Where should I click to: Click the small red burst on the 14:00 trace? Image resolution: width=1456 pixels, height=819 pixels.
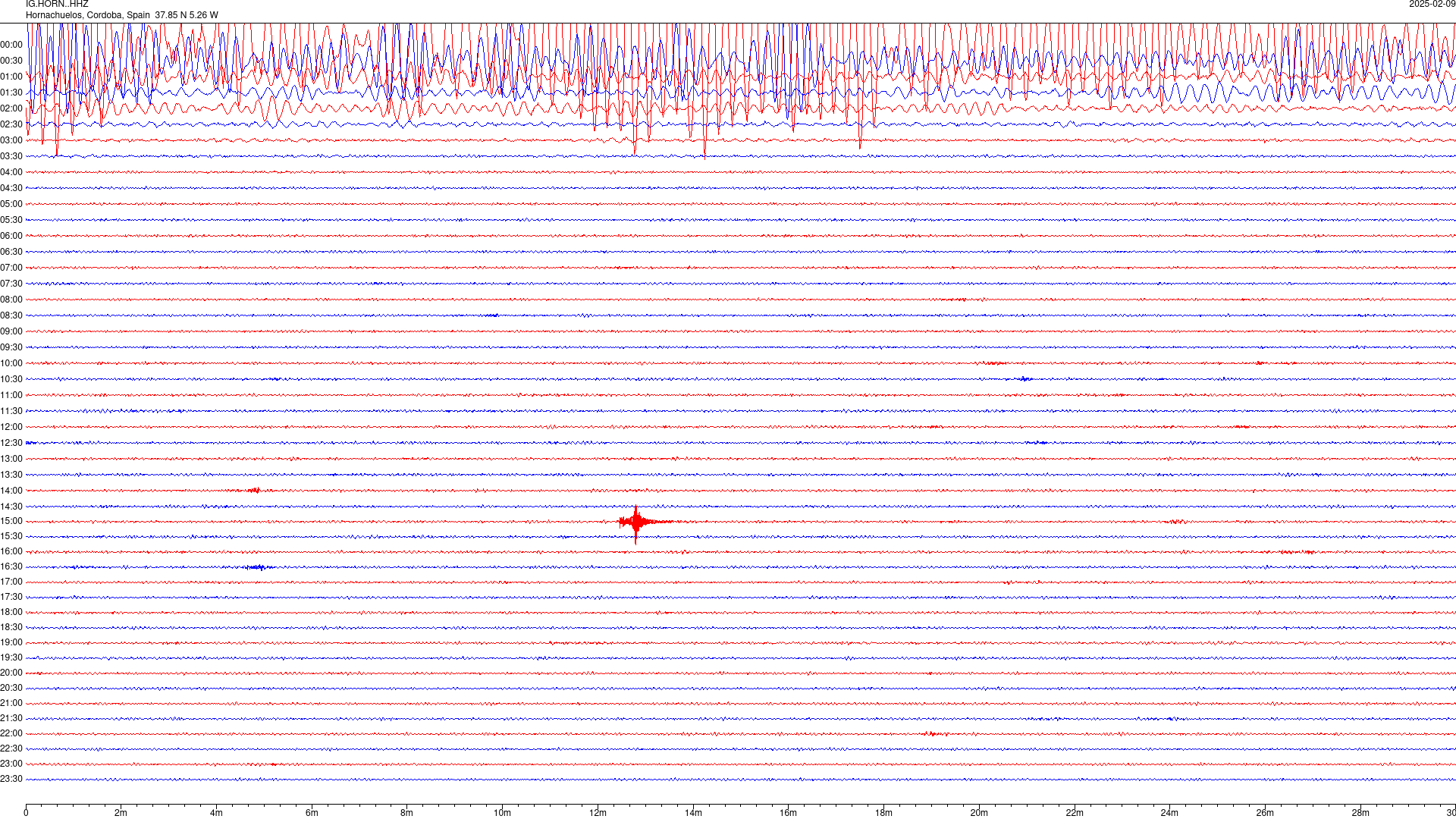pyautogui.click(x=255, y=491)
